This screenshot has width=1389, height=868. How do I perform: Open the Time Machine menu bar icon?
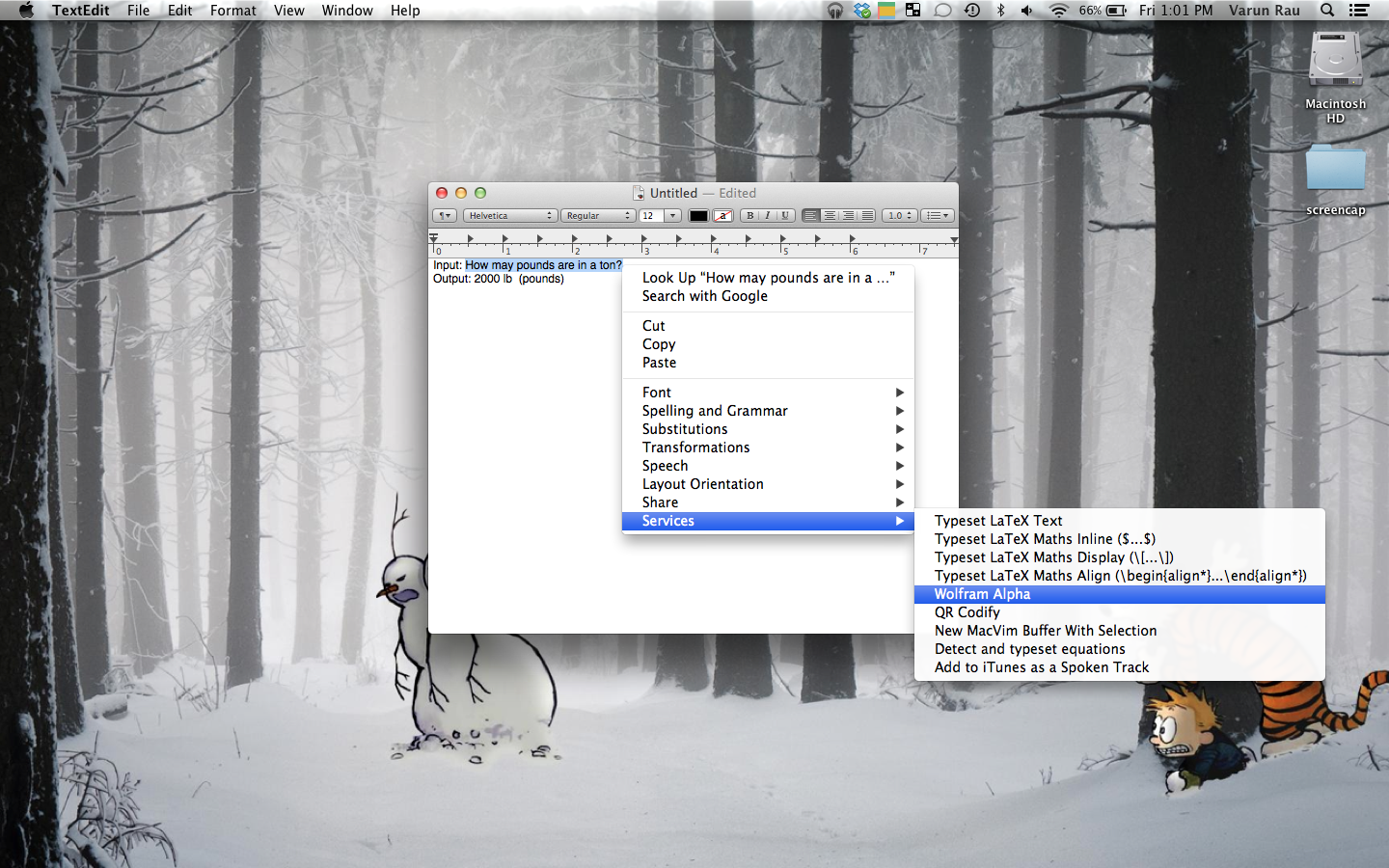tap(972, 11)
